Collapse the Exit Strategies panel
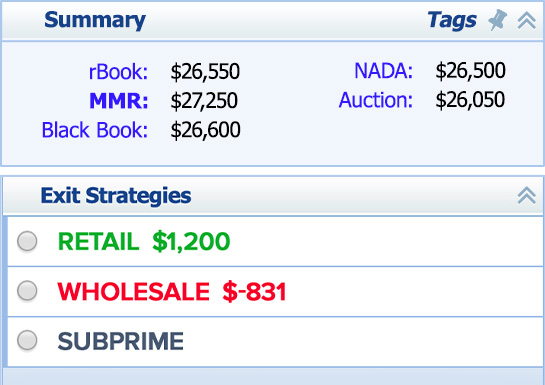The height and width of the screenshot is (385, 545). coord(527,195)
